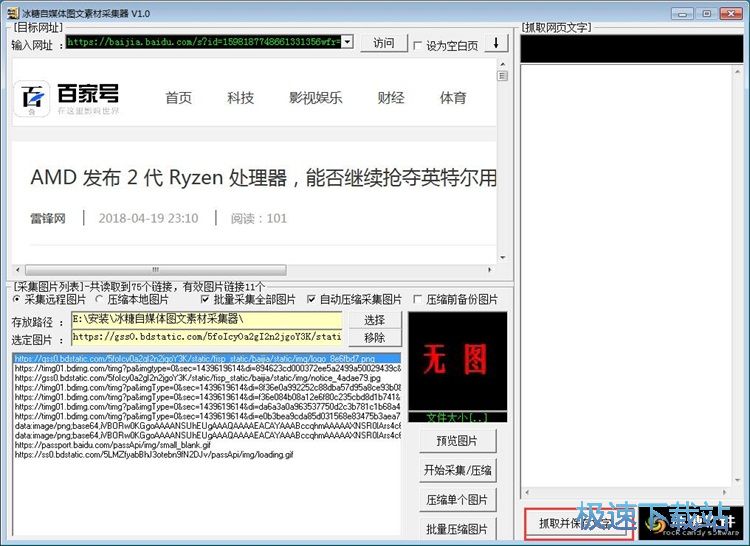Screen dimensions: 750x546
Task: Toggle the 批量采集全部图片 checkbox
Action: click(205, 299)
